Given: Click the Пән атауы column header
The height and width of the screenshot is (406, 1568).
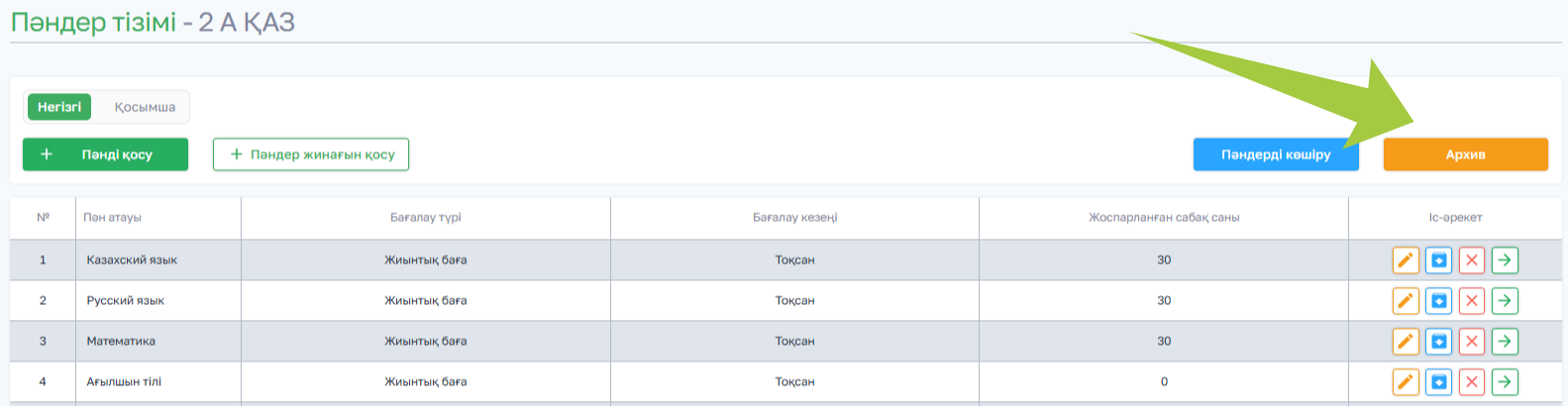Looking at the screenshot, I should pyautogui.click(x=113, y=218).
